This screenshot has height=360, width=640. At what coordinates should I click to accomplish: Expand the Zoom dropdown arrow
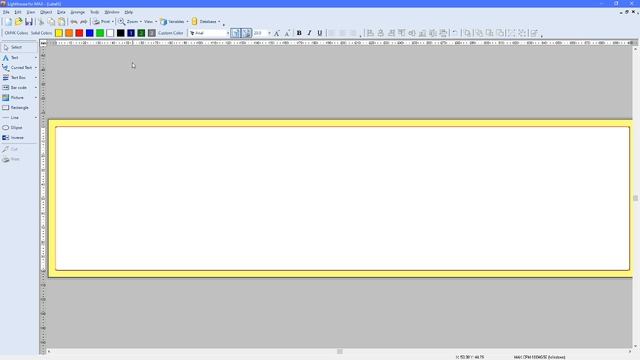(x=141, y=22)
